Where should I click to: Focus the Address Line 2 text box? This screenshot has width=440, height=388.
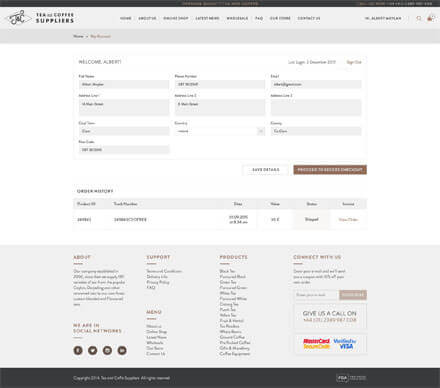click(220, 107)
